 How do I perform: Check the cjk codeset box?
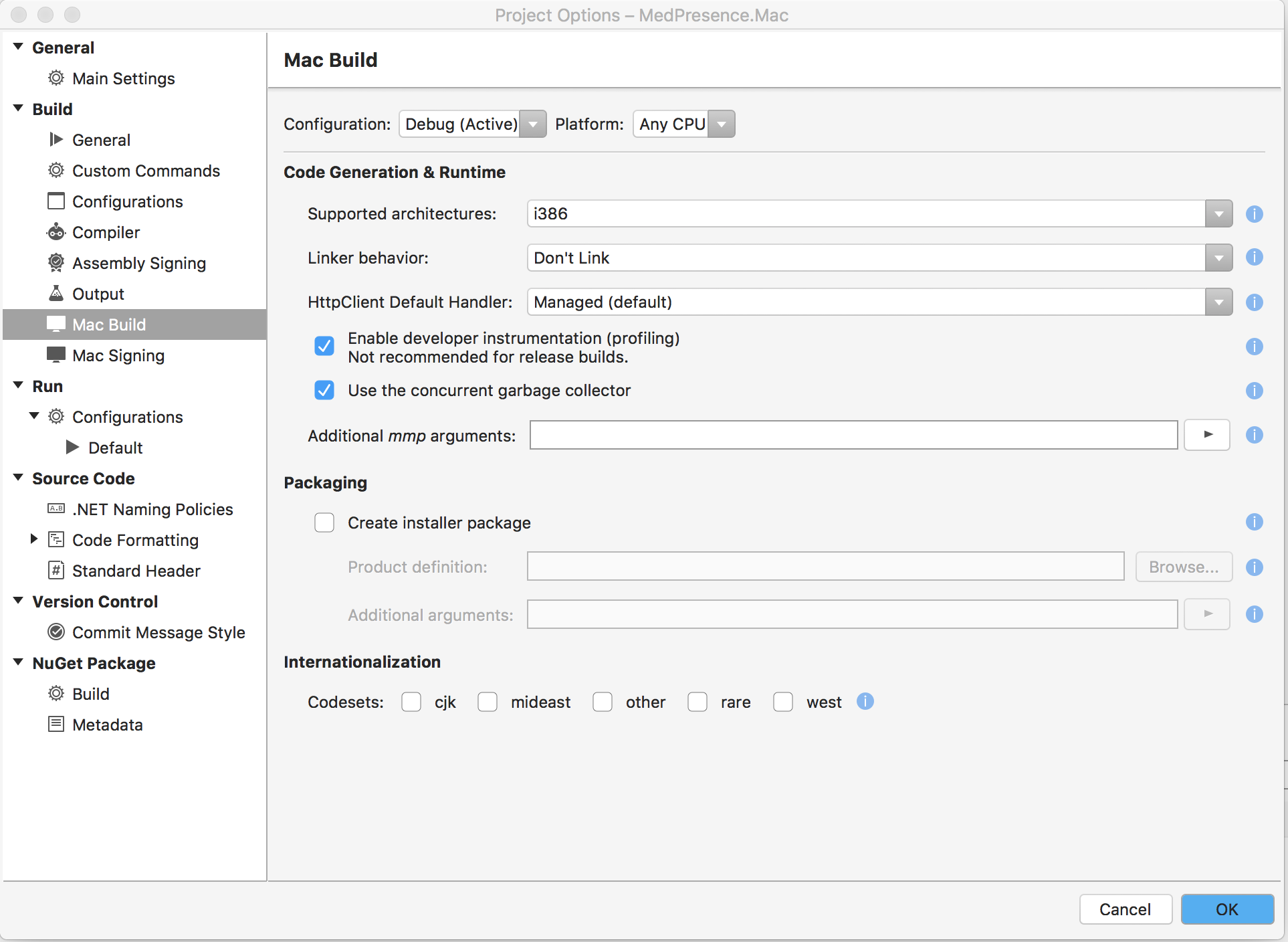coord(411,702)
